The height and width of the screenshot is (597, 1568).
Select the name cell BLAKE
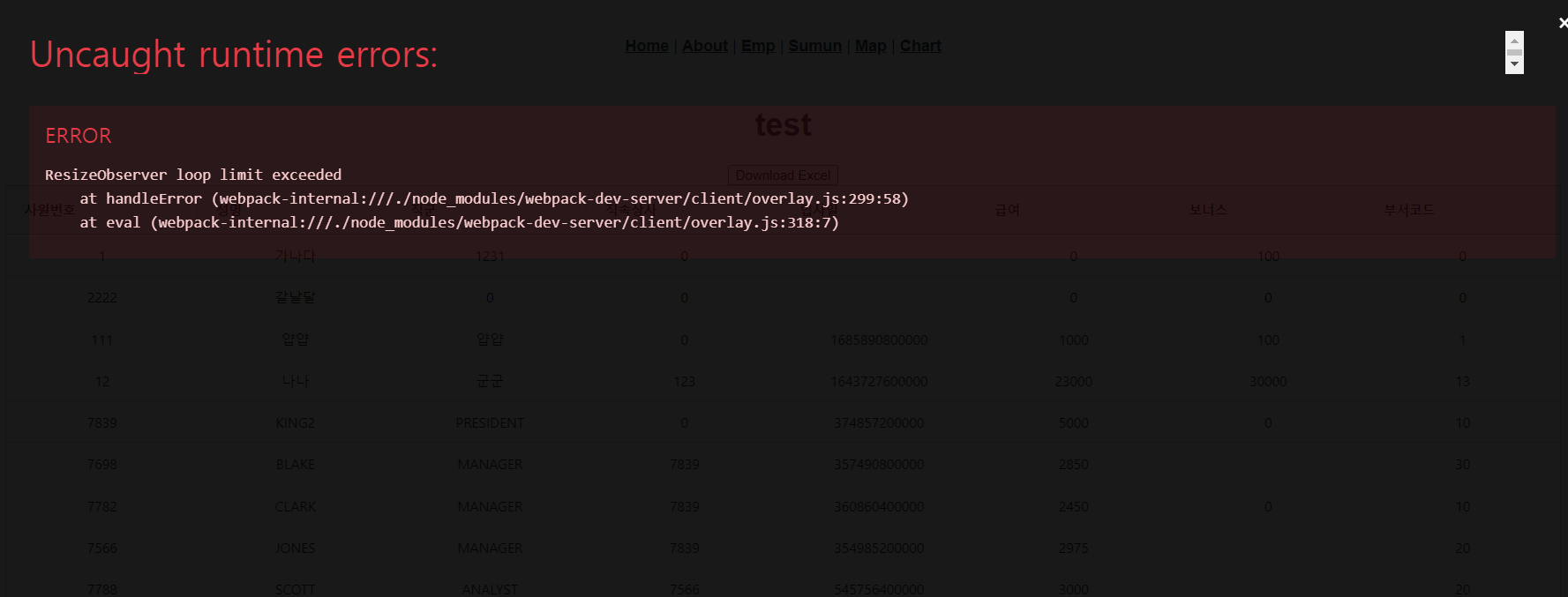pyautogui.click(x=296, y=465)
